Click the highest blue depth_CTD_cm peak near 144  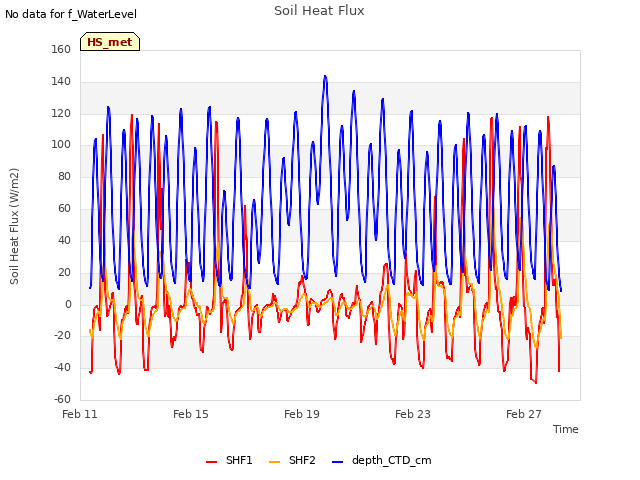325,76
